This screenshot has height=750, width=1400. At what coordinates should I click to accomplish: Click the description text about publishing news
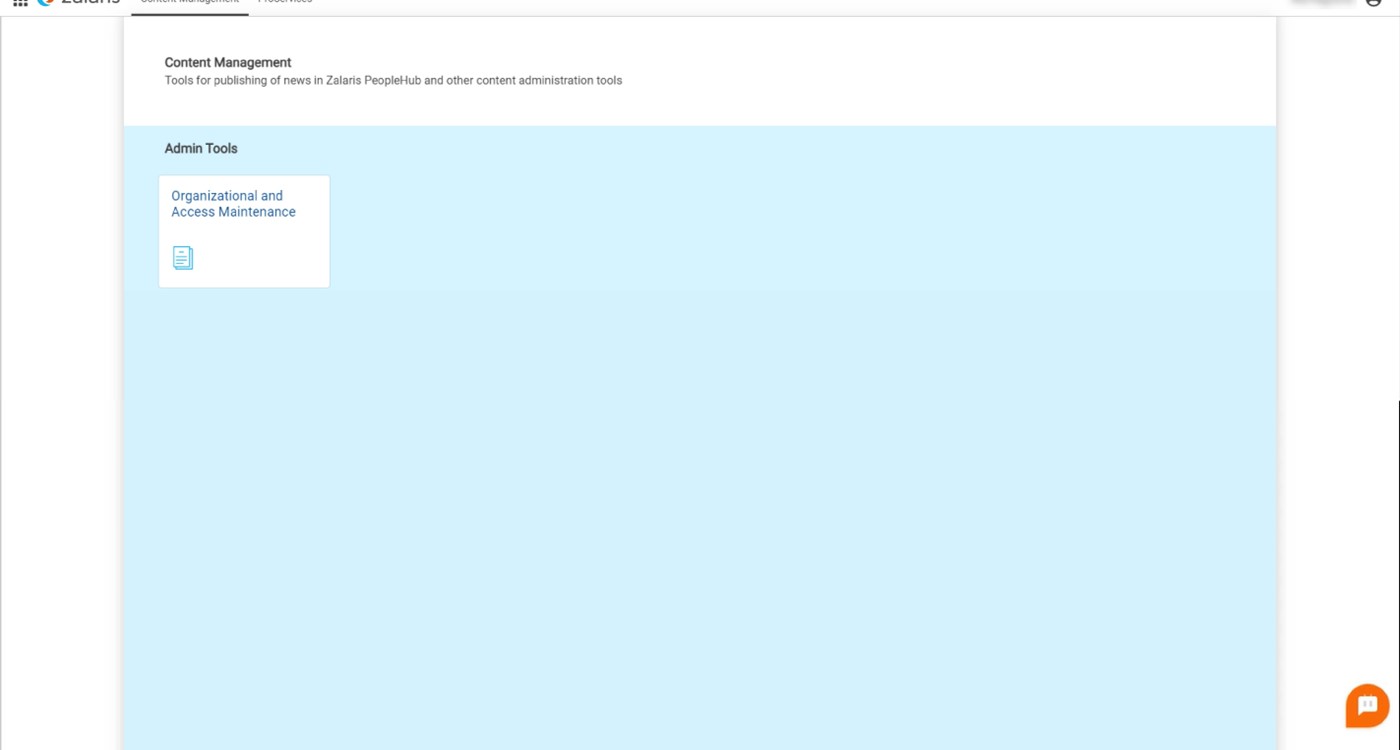coord(393,80)
